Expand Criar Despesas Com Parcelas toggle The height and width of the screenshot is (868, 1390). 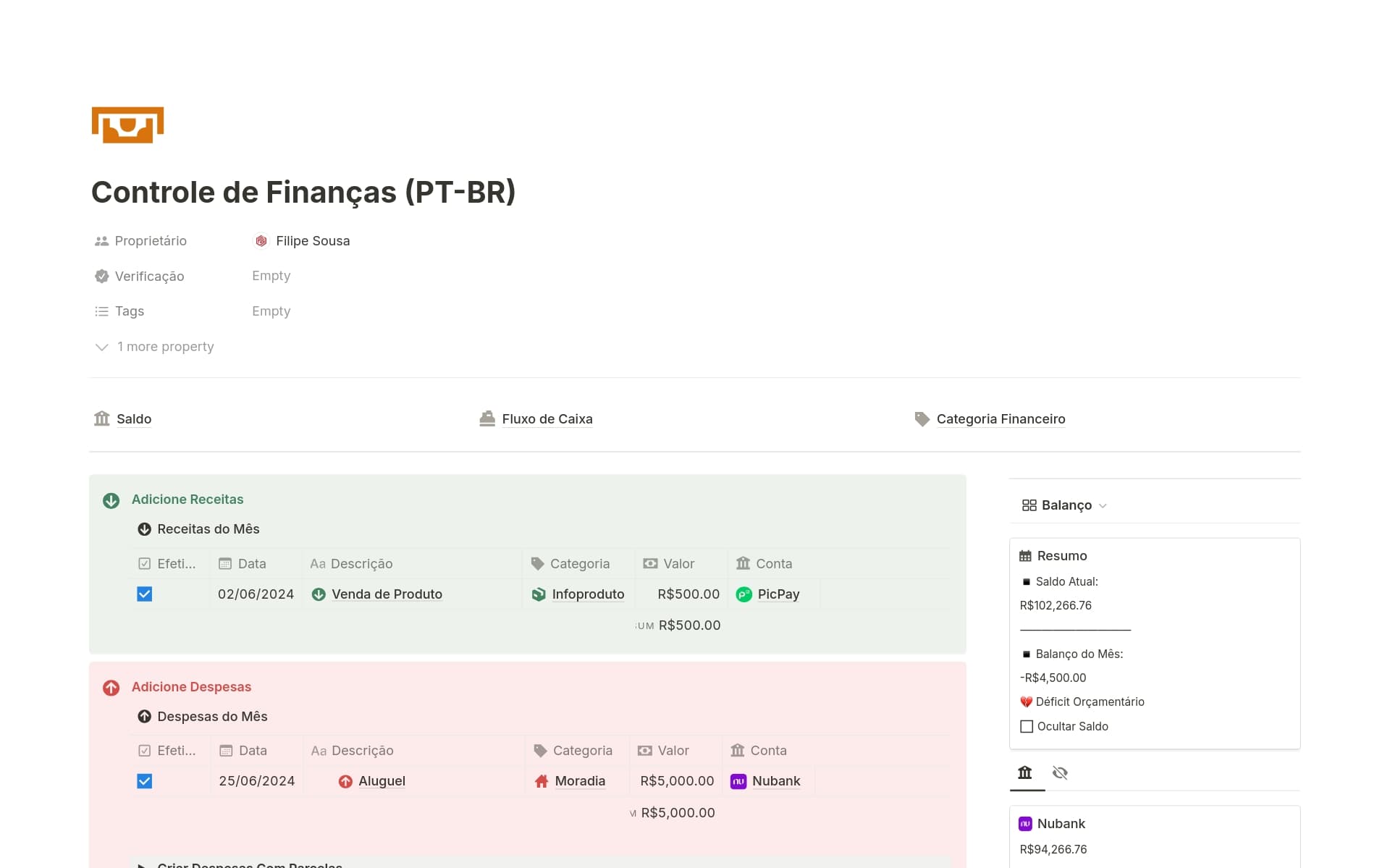point(143,865)
